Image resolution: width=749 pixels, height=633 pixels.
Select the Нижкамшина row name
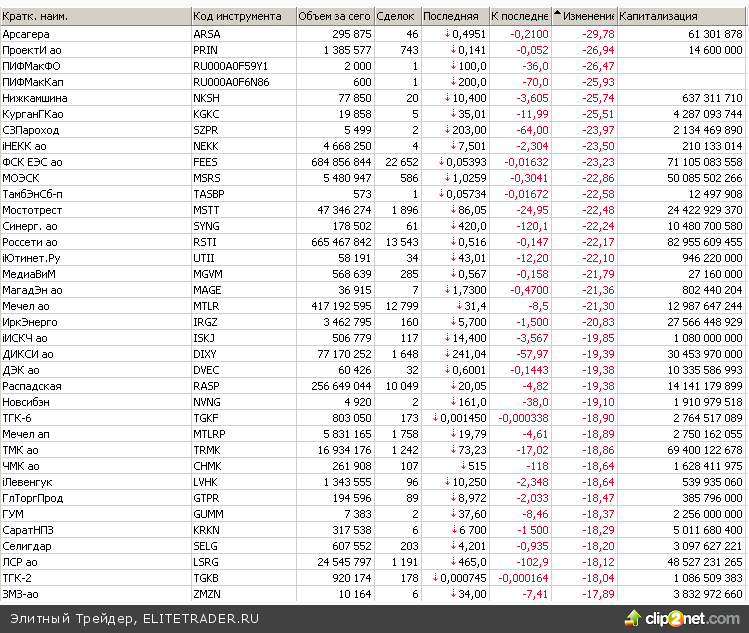click(x=35, y=98)
